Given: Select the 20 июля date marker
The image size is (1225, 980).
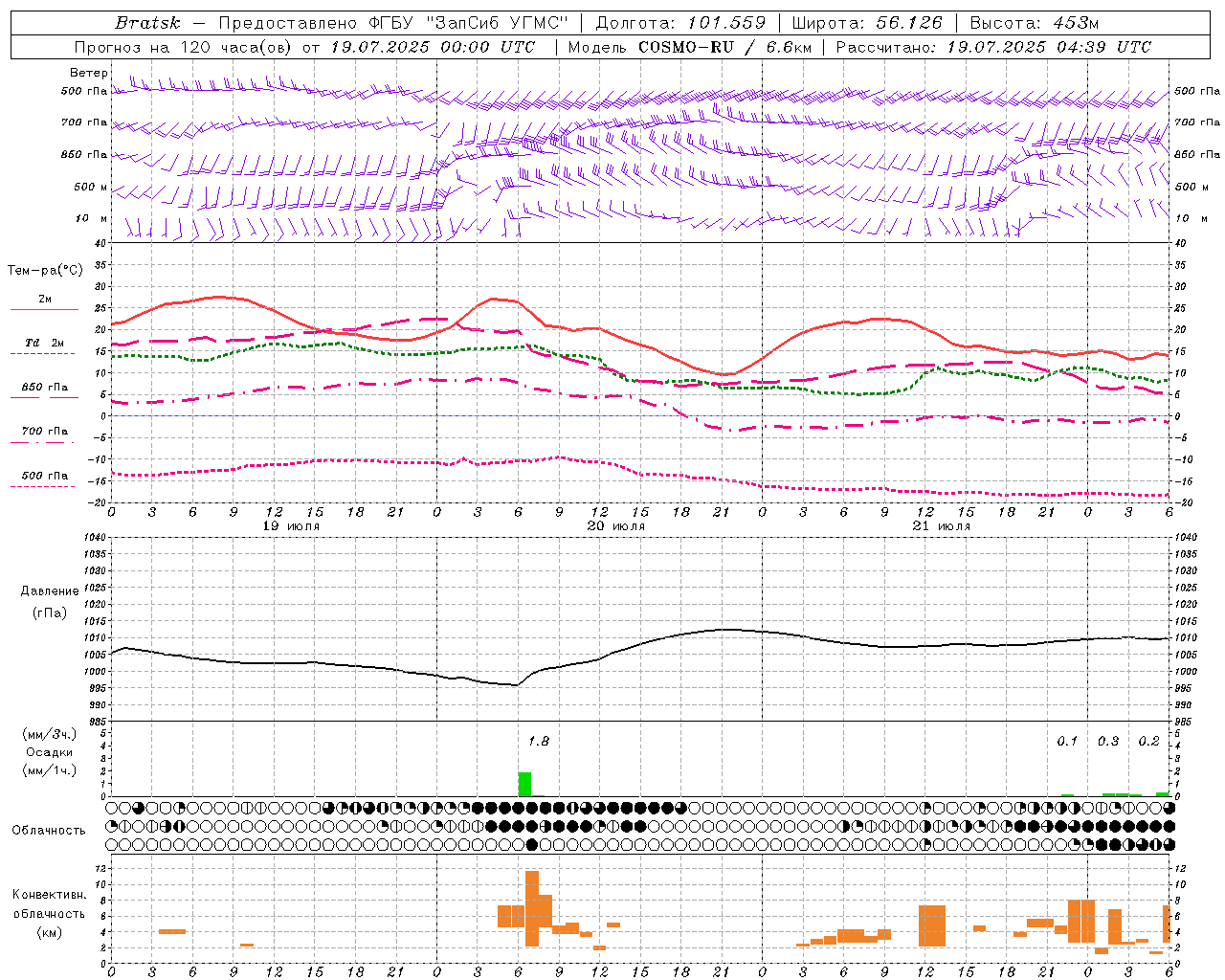Looking at the screenshot, I should pos(616,526).
